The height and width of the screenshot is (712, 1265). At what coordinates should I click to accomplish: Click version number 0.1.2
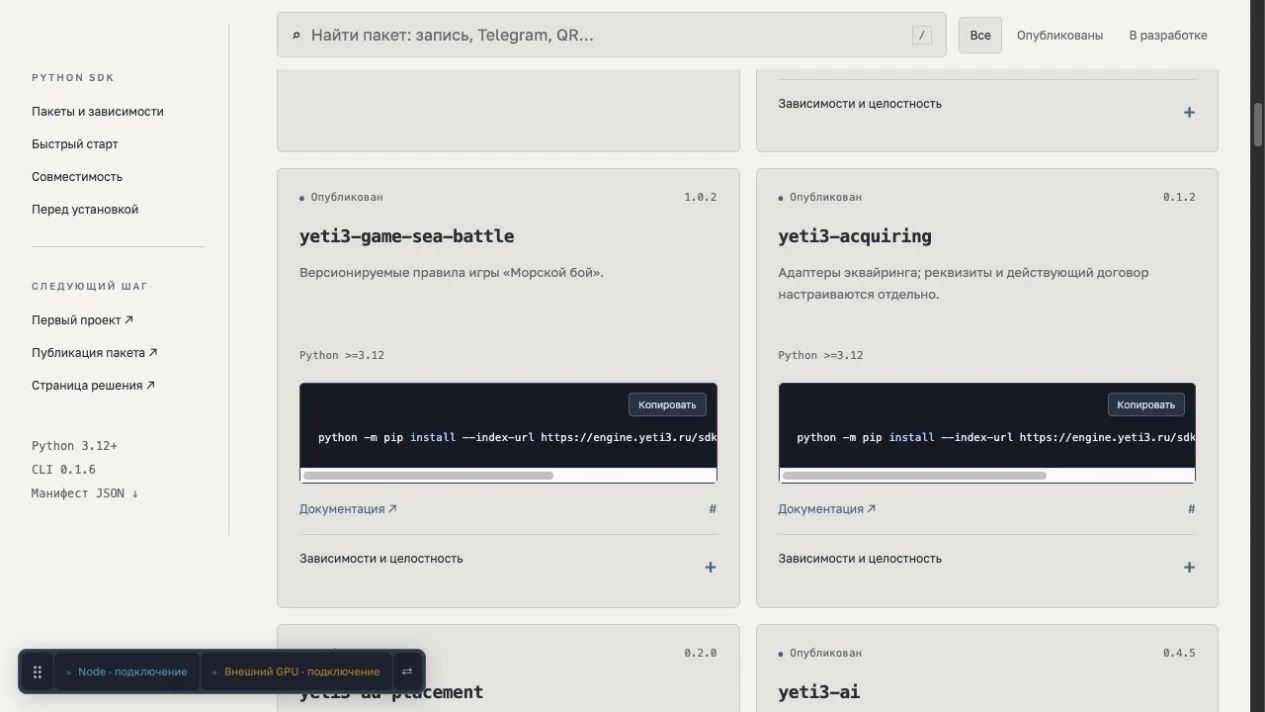pos(1179,197)
